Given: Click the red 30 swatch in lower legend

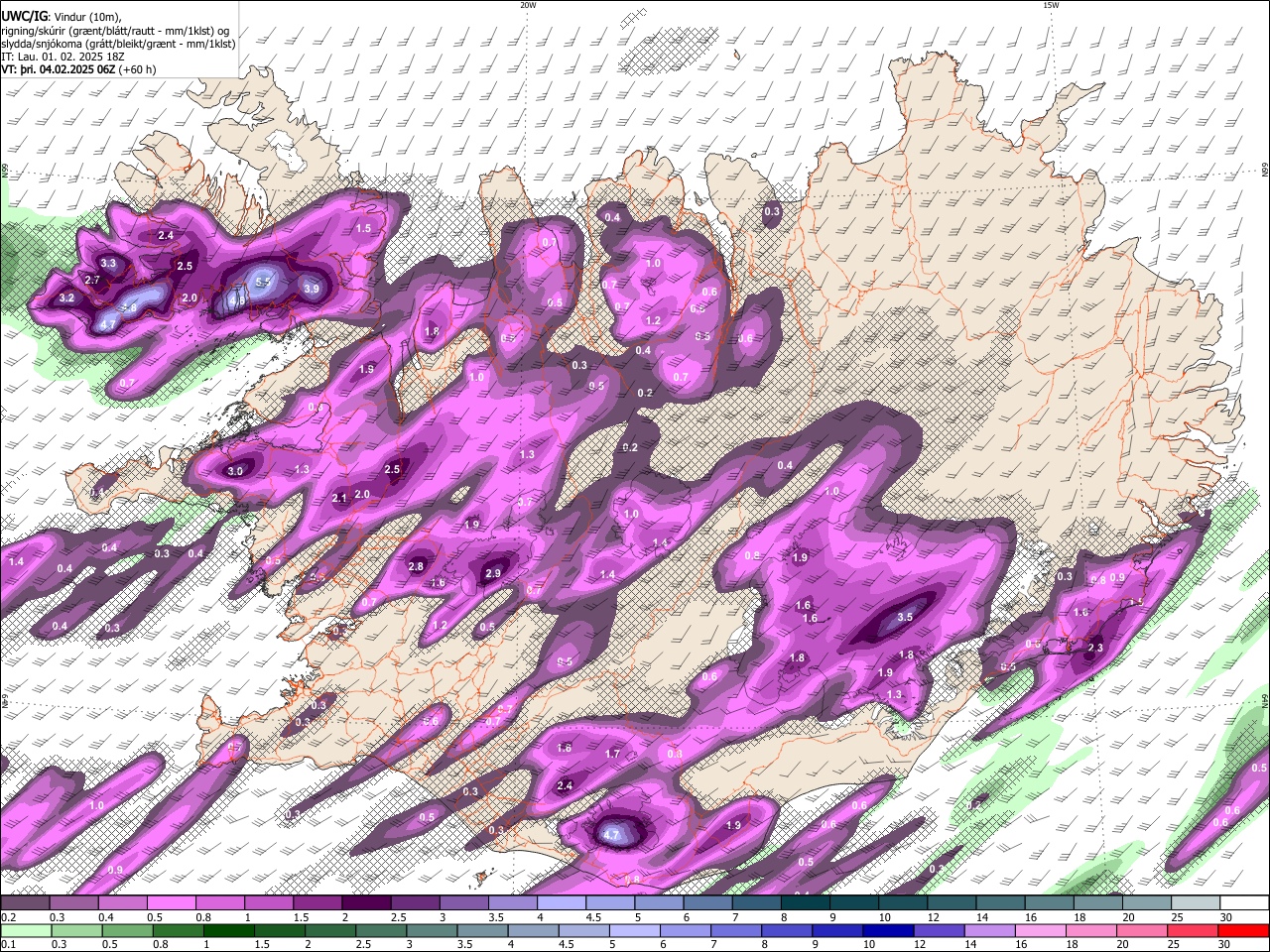Looking at the screenshot, I should click(1245, 930).
